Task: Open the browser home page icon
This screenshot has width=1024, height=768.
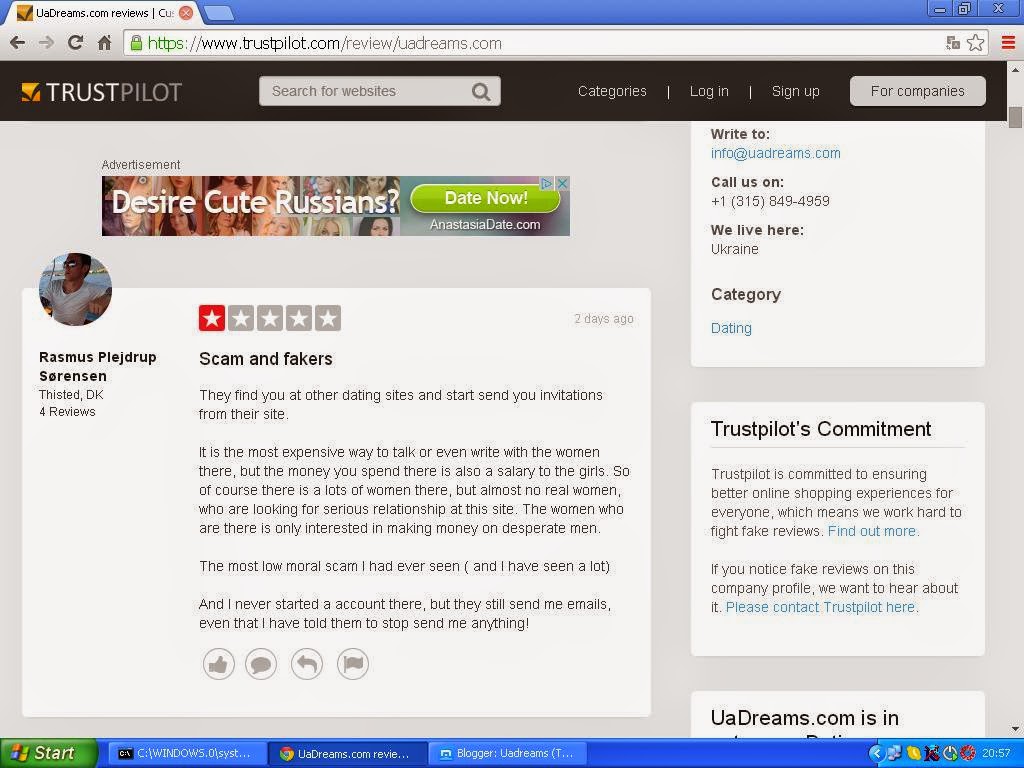Action: 104,43
